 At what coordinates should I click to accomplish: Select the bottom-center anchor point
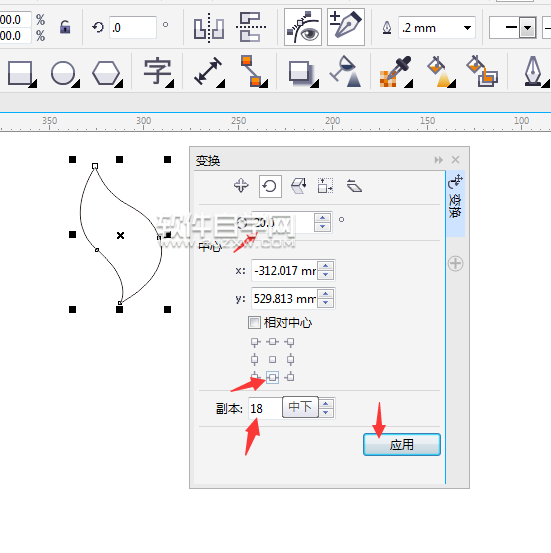pos(272,377)
